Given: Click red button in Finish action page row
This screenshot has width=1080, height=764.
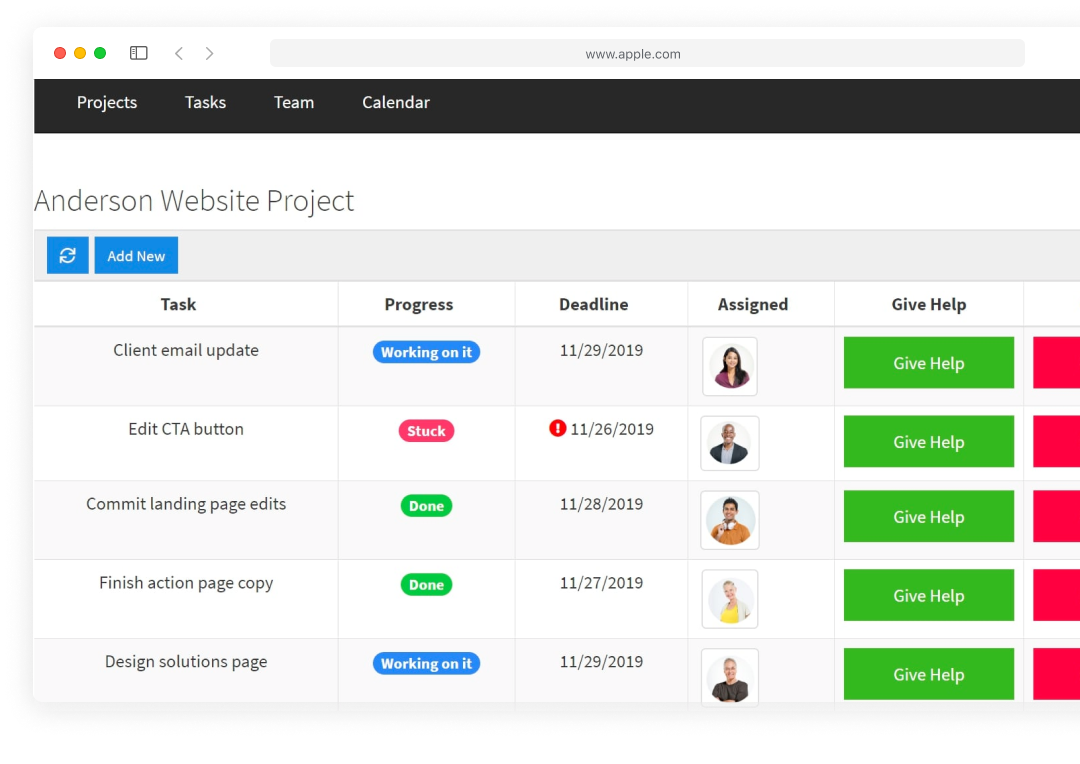Looking at the screenshot, I should [x=1057, y=595].
